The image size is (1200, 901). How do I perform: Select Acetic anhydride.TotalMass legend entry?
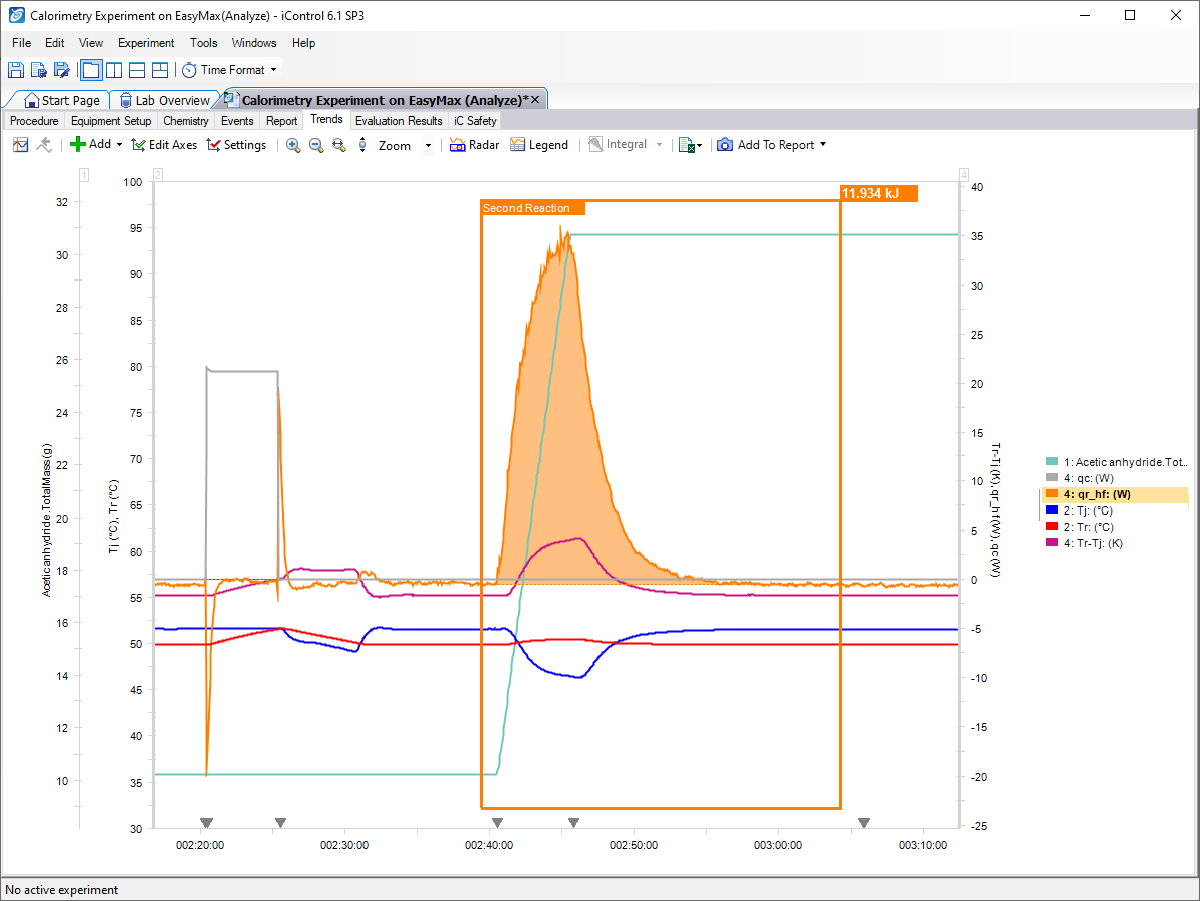click(1115, 462)
